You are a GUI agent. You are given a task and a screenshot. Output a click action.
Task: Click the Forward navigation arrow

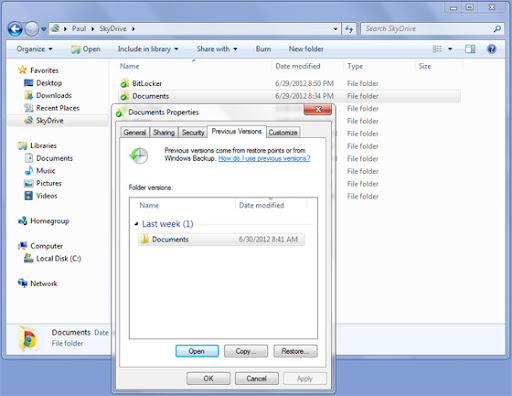pyautogui.click(x=32, y=29)
